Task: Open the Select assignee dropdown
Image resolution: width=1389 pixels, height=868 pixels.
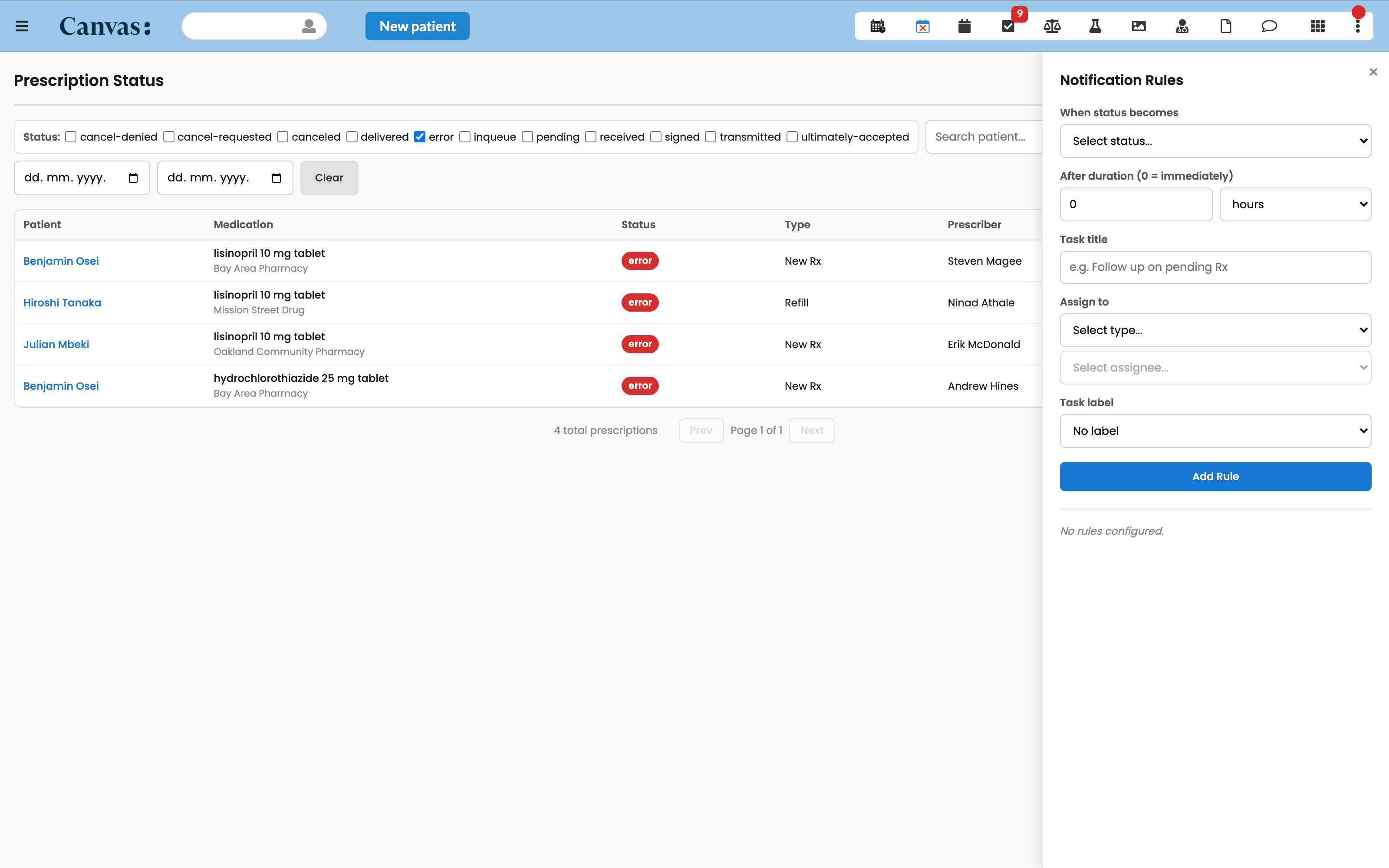Action: click(x=1215, y=368)
